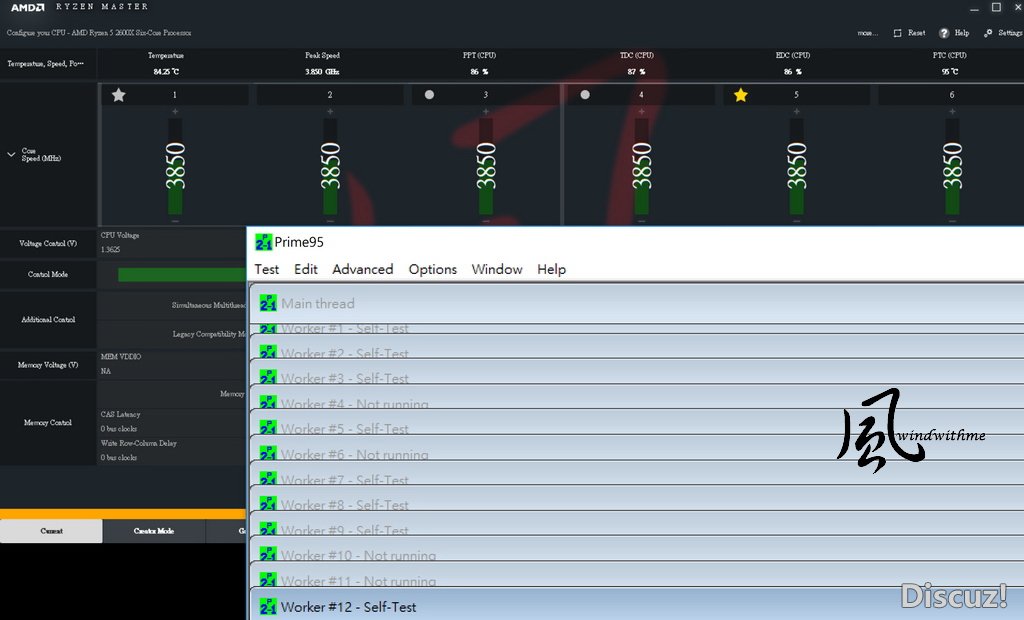The image size is (1024, 620).
Task: Click the Temperature reading in Ryzen Master
Action: click(166, 72)
